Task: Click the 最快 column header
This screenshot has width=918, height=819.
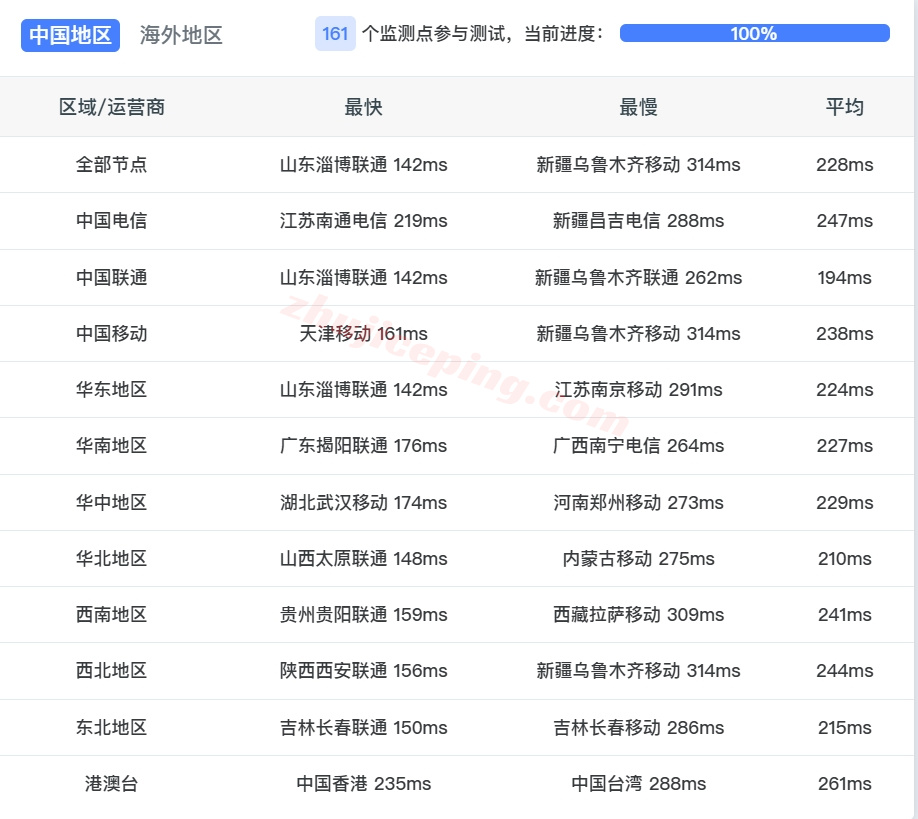Action: (x=363, y=107)
